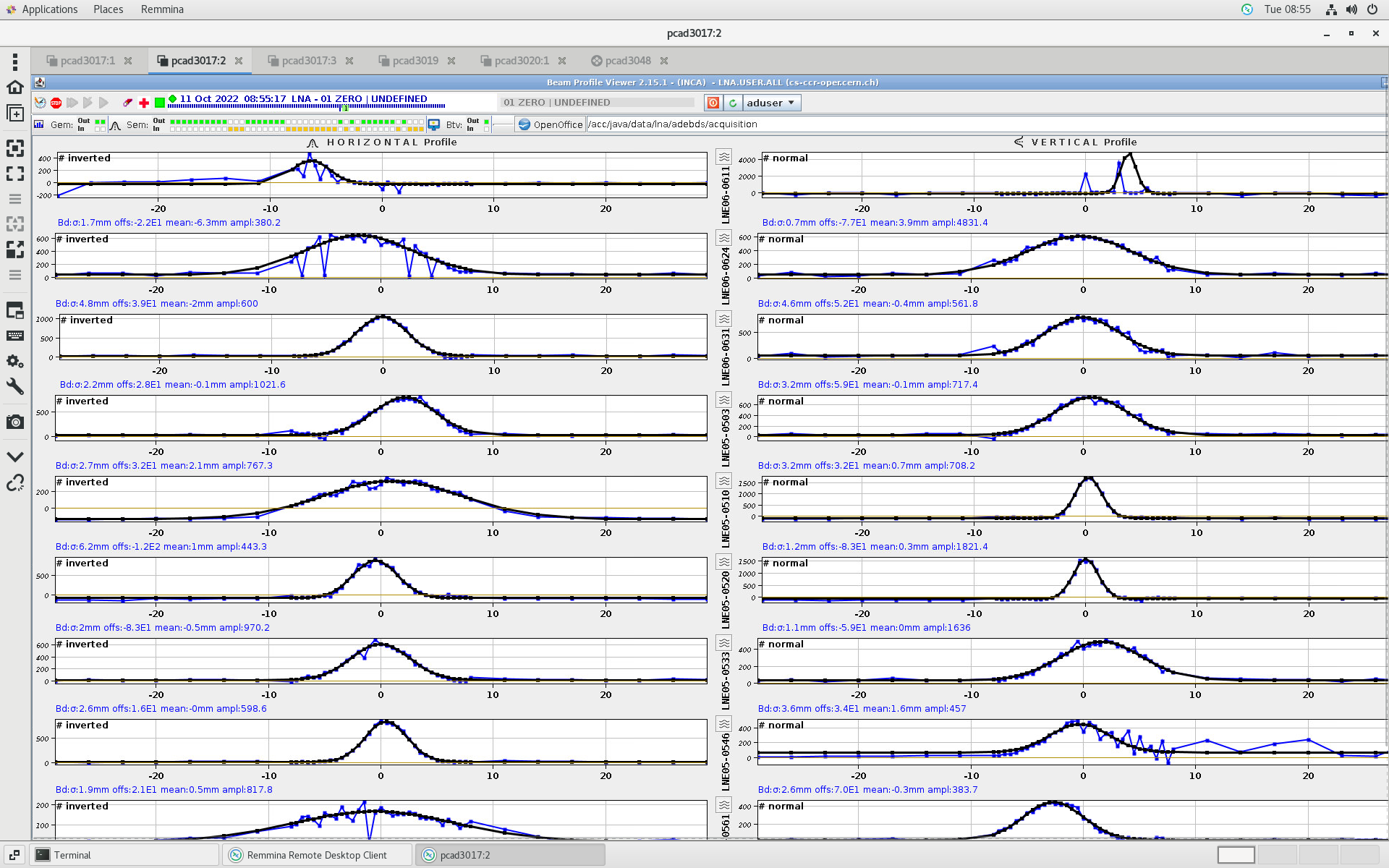The width and height of the screenshot is (1389, 868).
Task: Click the Remmina tools wrench icon
Action: 15,386
